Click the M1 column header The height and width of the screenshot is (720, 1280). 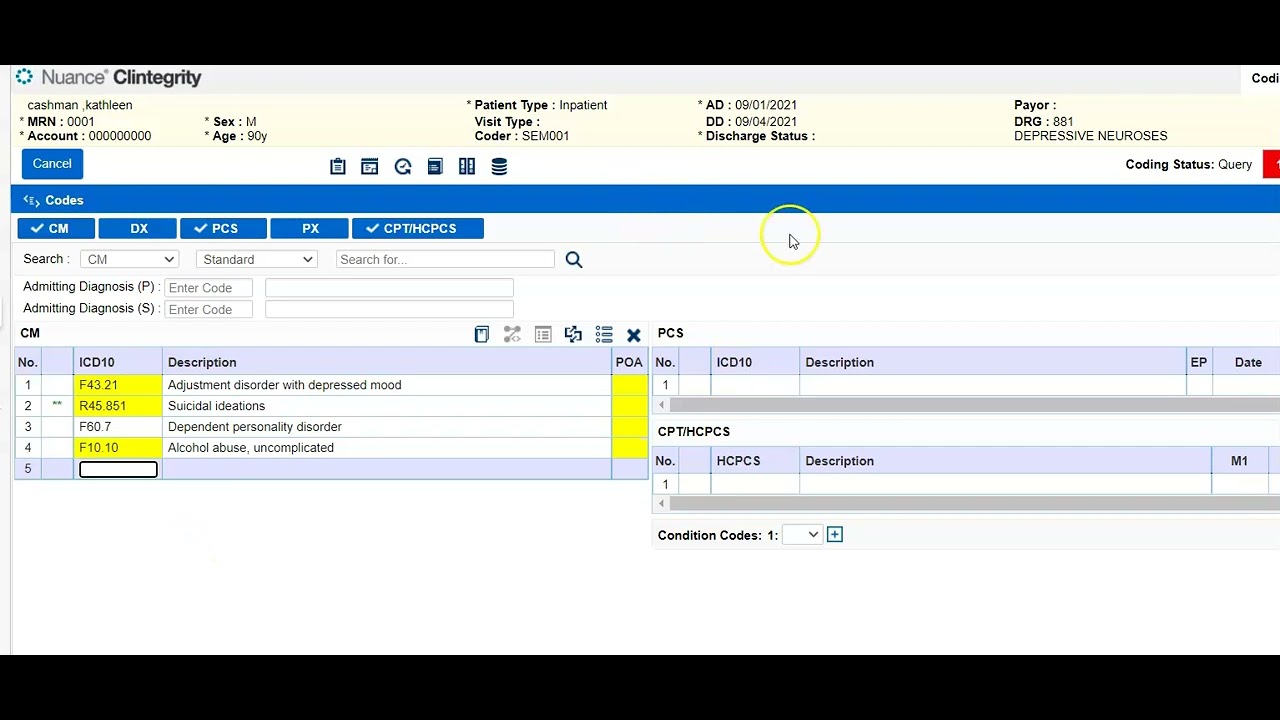coord(1239,461)
